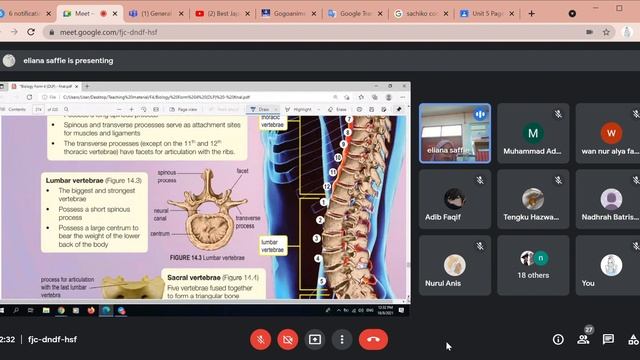Click the page number field in presented PDF
640x360 pixels.
point(38,109)
